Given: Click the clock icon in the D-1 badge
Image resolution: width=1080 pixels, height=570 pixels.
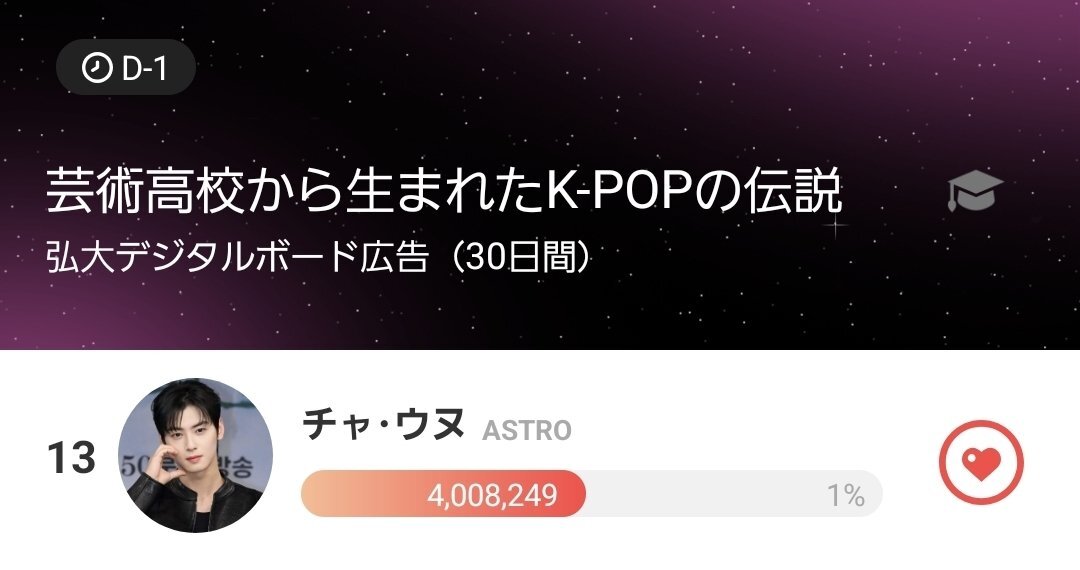Looking at the screenshot, I should pyautogui.click(x=96, y=69).
